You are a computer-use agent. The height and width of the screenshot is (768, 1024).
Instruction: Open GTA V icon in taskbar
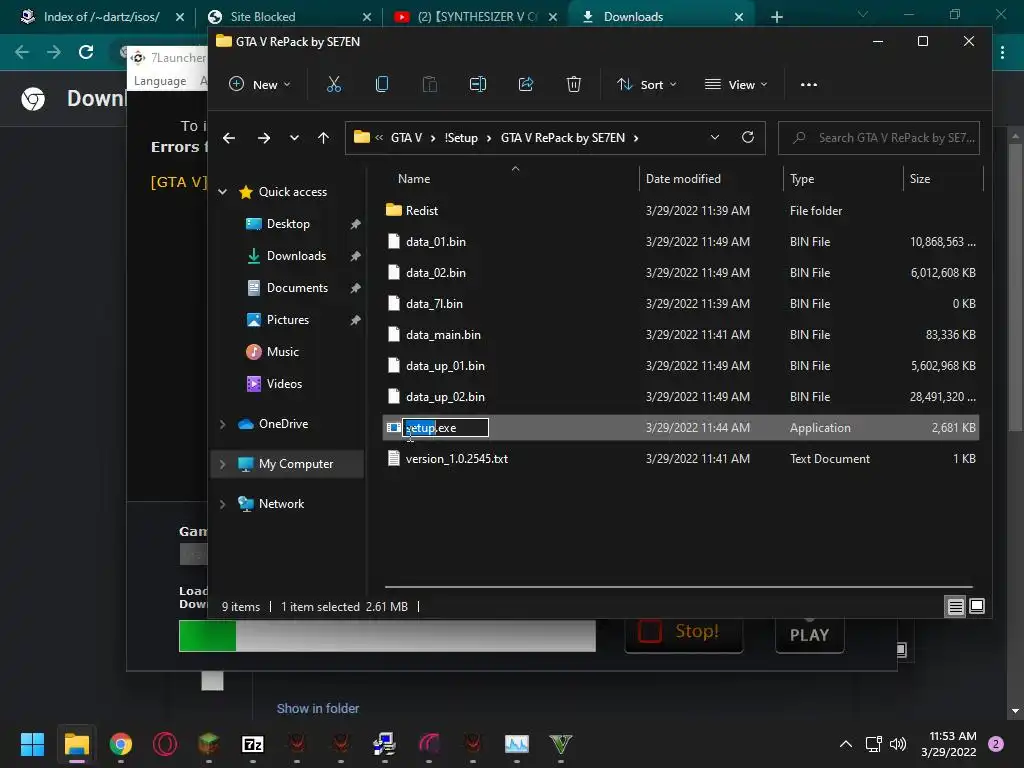(561, 744)
